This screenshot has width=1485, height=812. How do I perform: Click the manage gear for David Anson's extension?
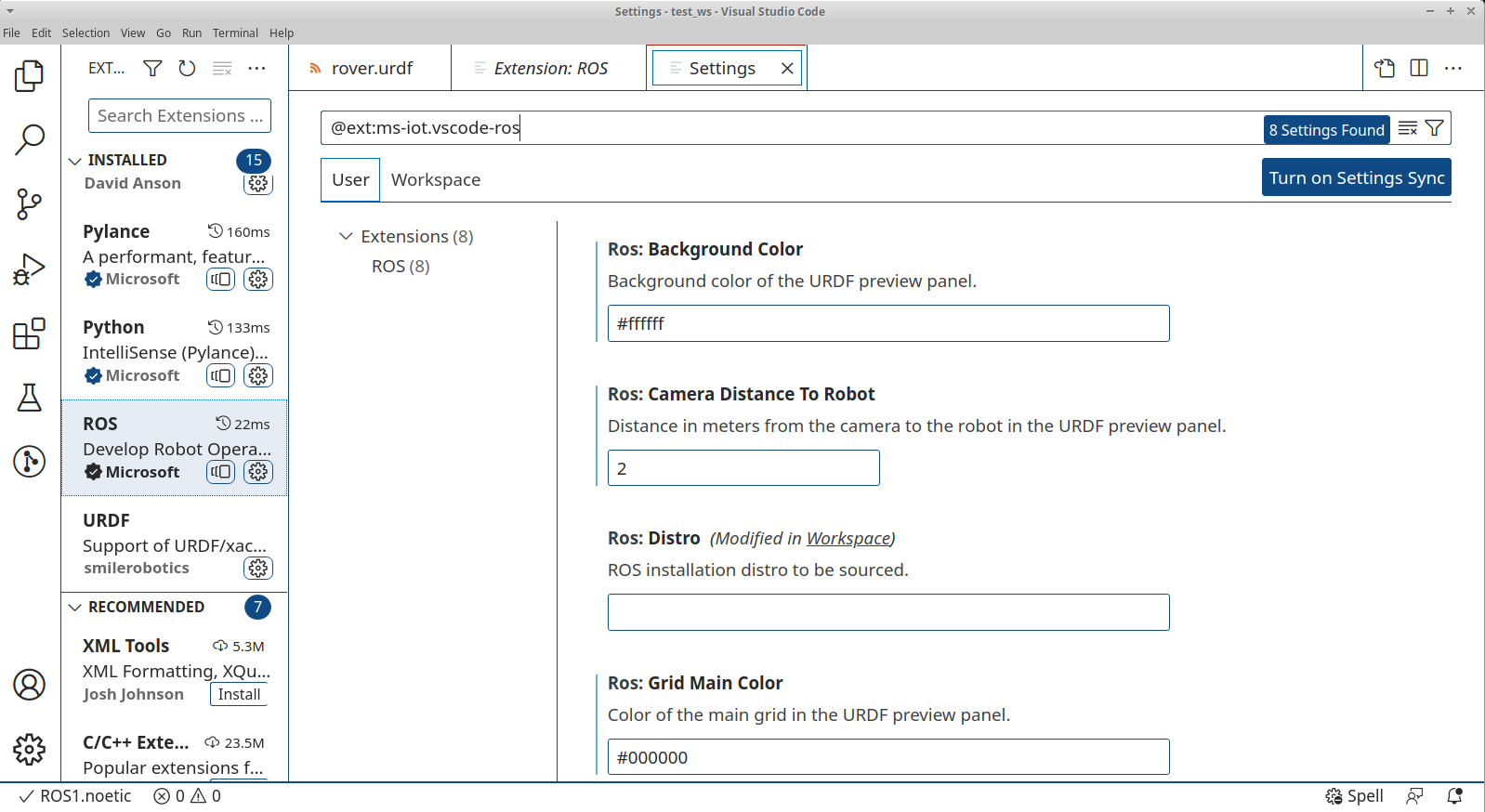pyautogui.click(x=258, y=183)
